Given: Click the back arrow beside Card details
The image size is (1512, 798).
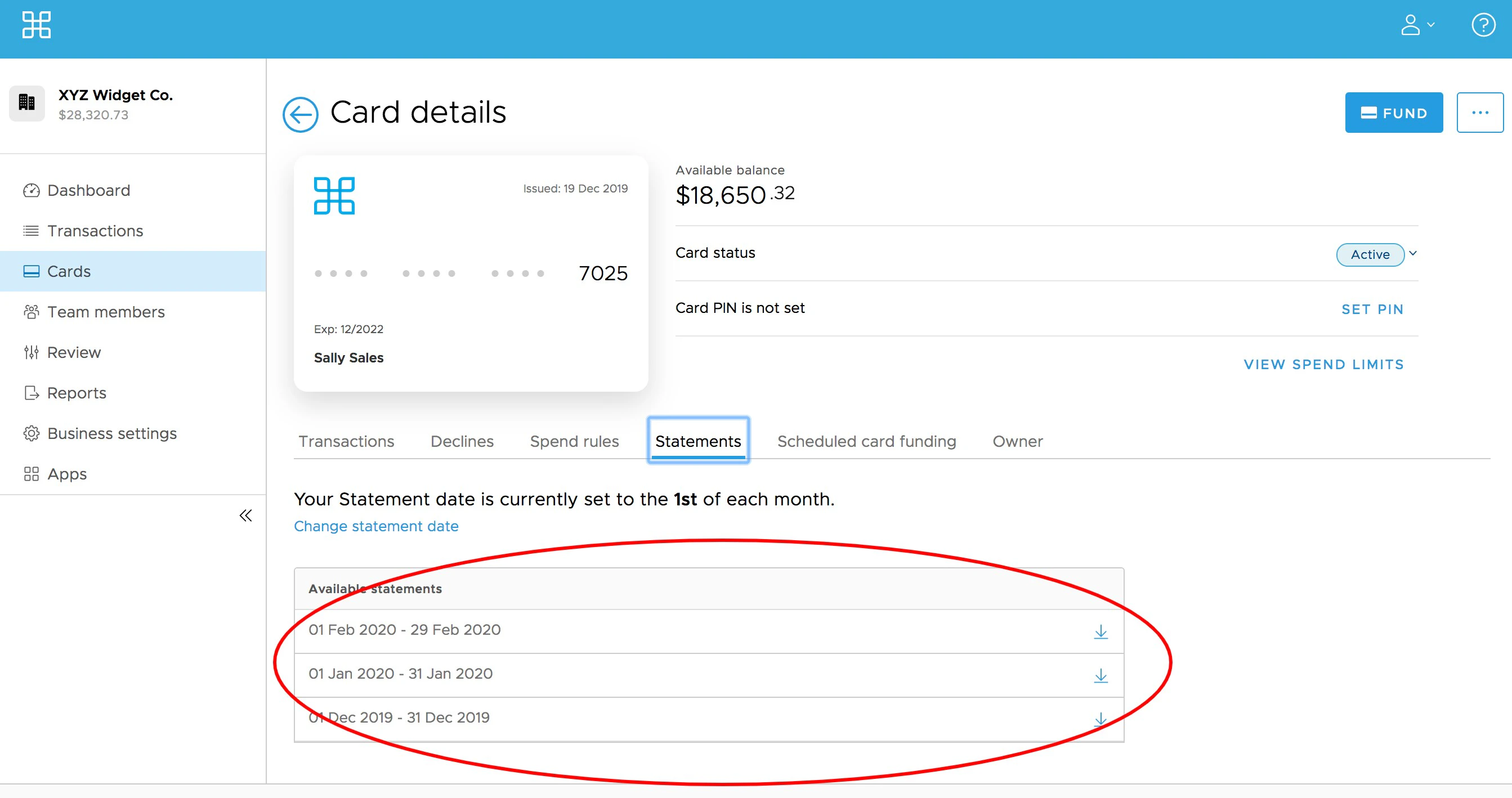Looking at the screenshot, I should click(301, 114).
